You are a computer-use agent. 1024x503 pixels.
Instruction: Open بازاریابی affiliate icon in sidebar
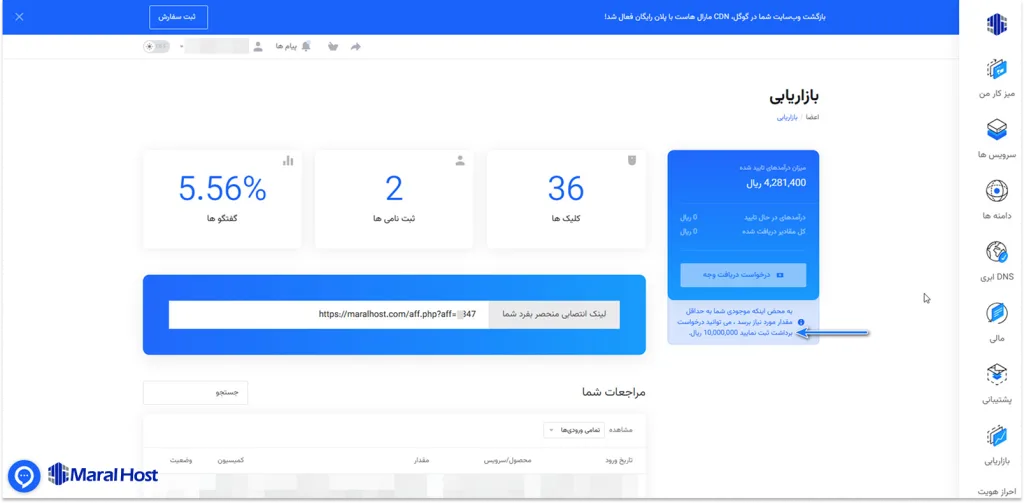coord(997,436)
